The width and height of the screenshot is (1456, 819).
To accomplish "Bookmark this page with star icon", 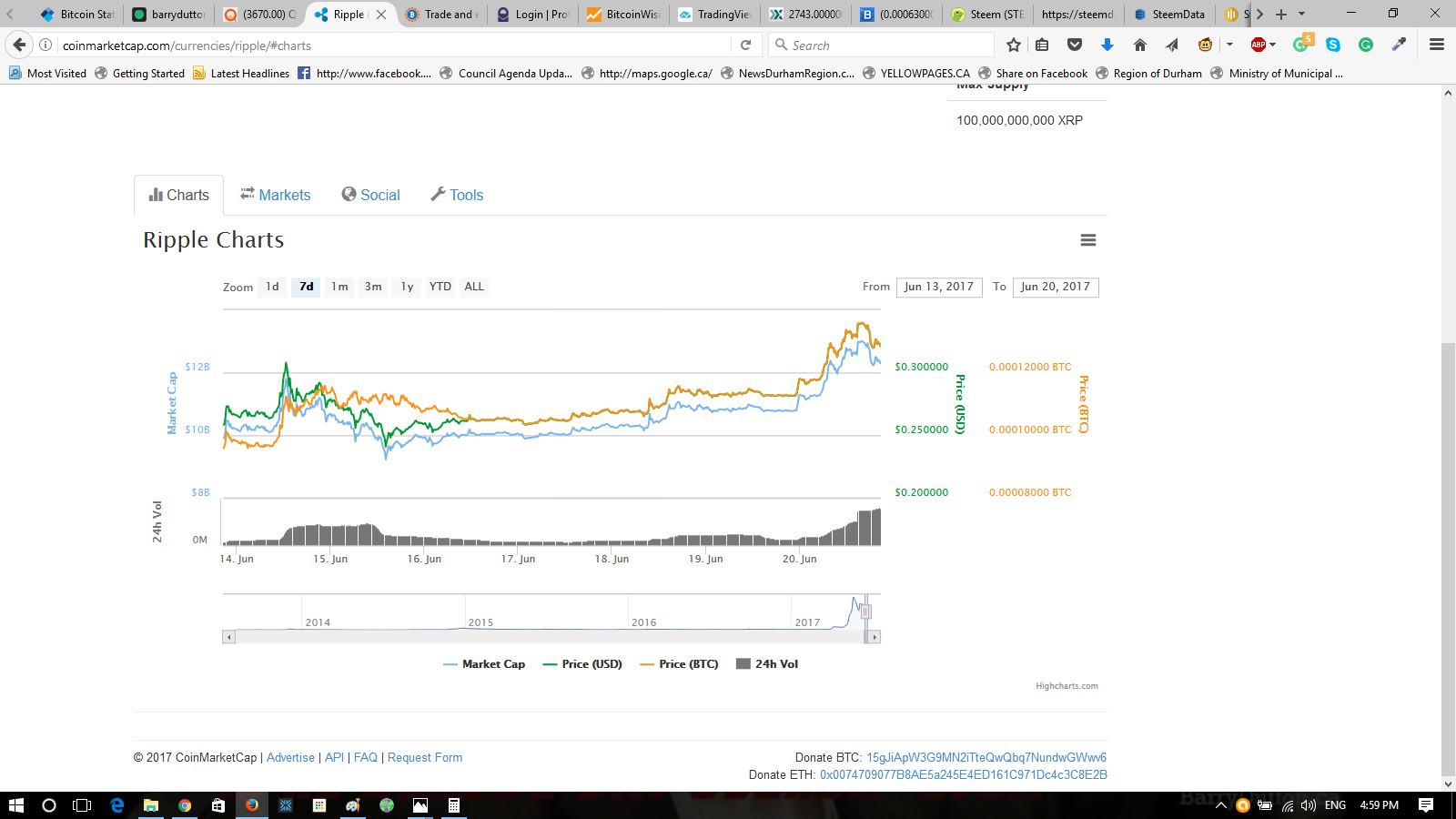I will coord(1014,45).
